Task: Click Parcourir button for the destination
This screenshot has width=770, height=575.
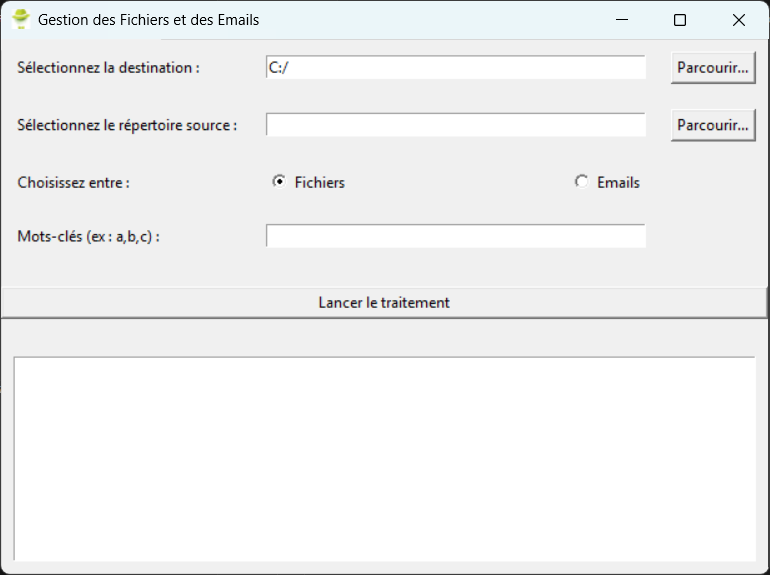Action: 713,68
